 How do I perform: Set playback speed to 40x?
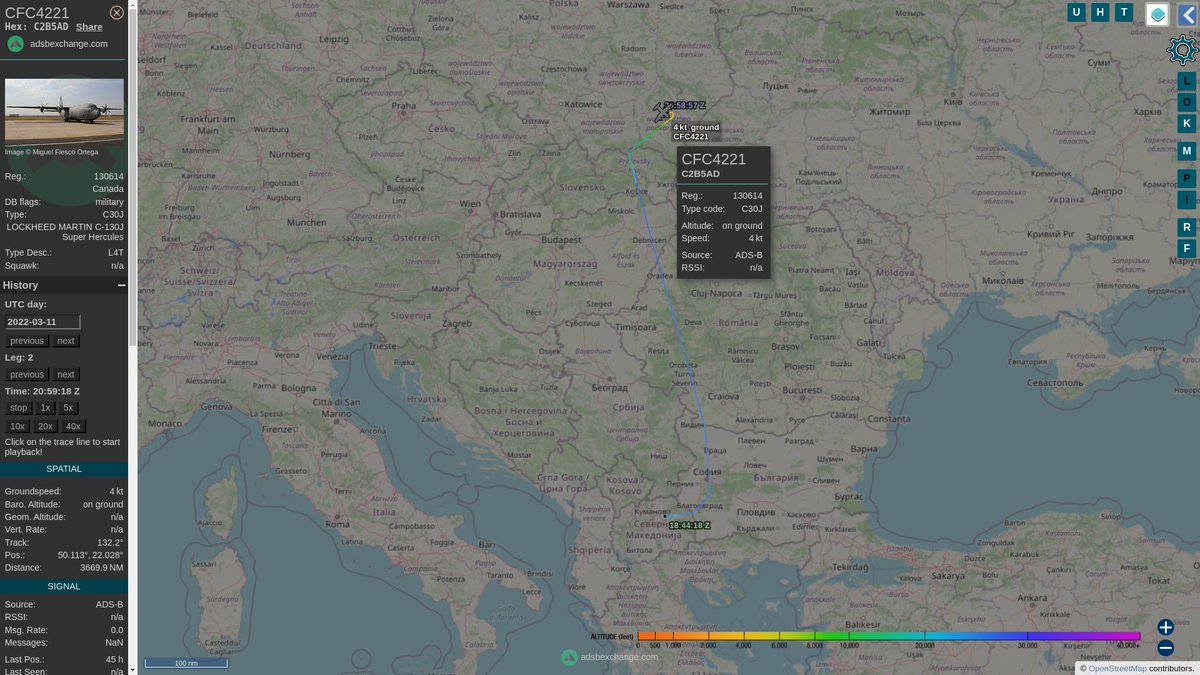coord(74,426)
